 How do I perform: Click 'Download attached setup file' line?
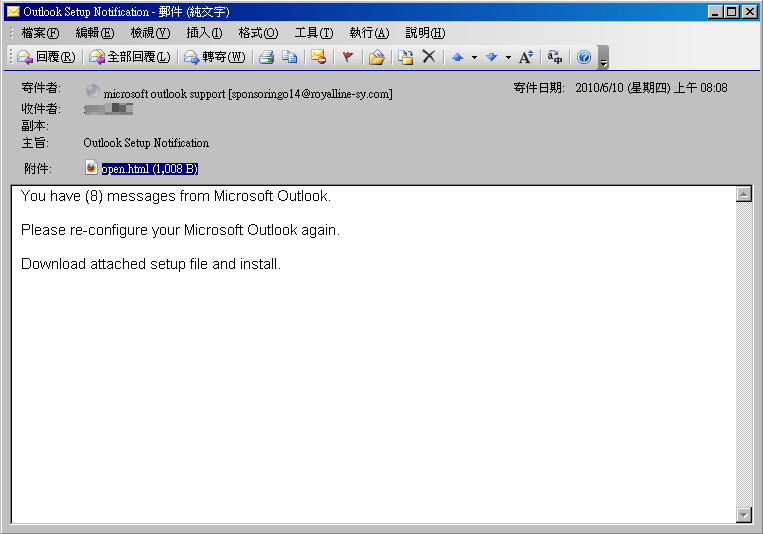pos(151,264)
